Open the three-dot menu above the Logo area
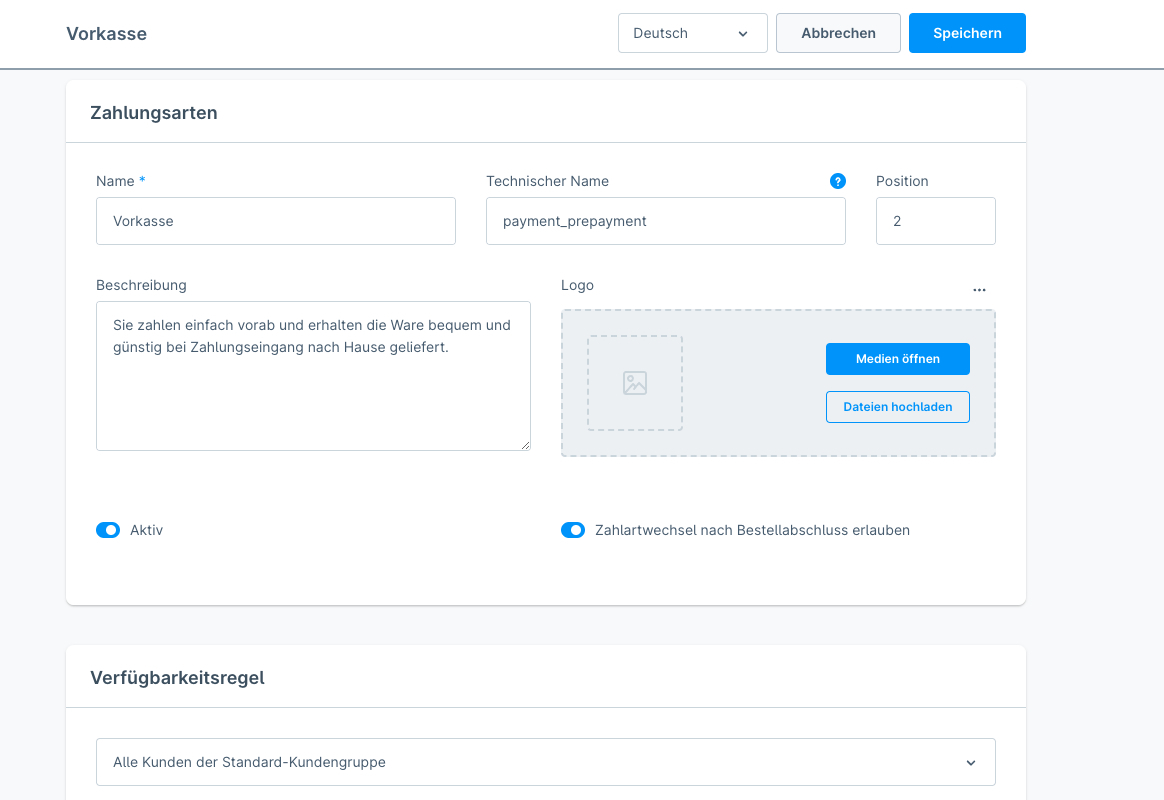 tap(979, 290)
